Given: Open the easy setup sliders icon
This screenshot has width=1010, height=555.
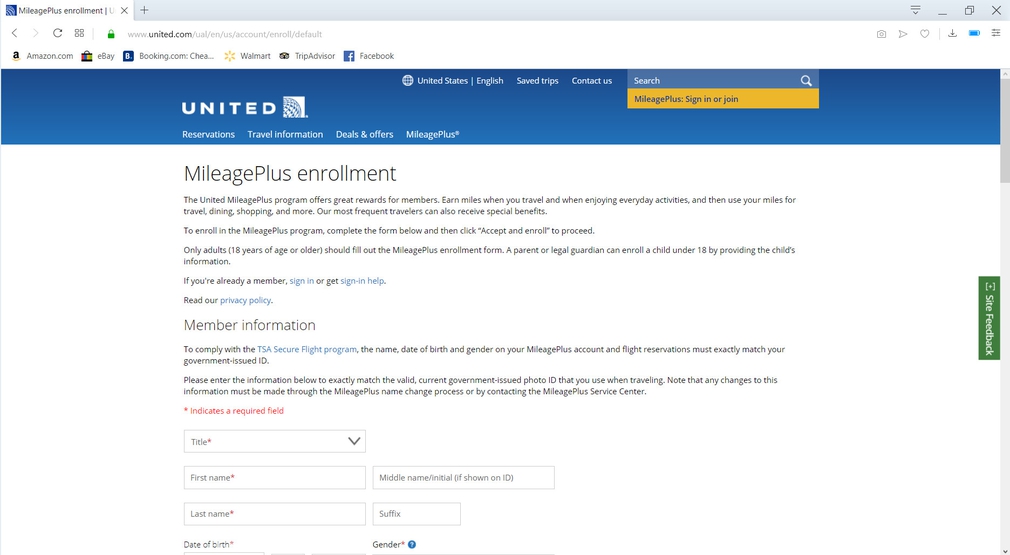Looking at the screenshot, I should 995,33.
